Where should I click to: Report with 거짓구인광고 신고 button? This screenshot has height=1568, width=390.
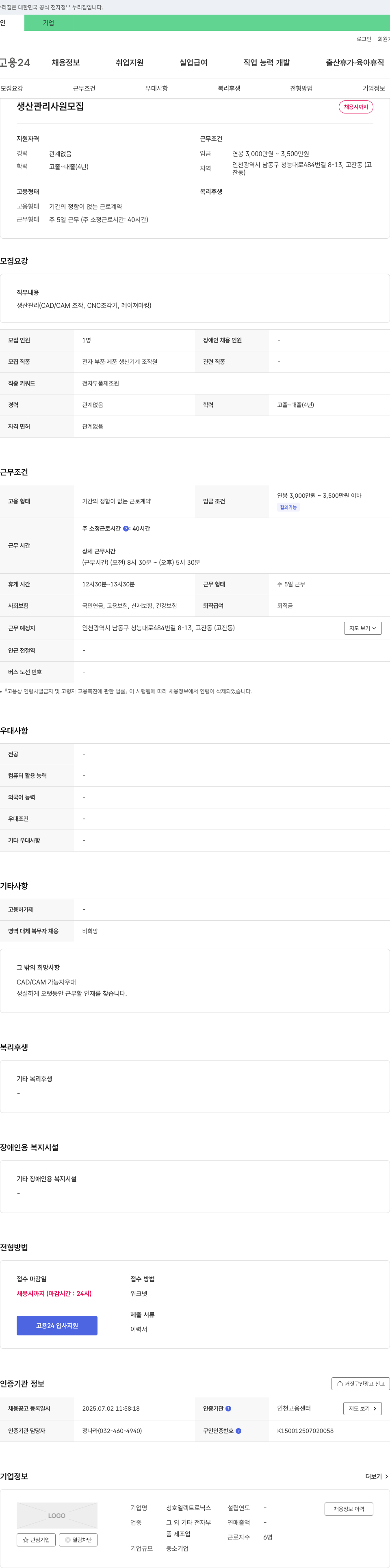tap(361, 1383)
